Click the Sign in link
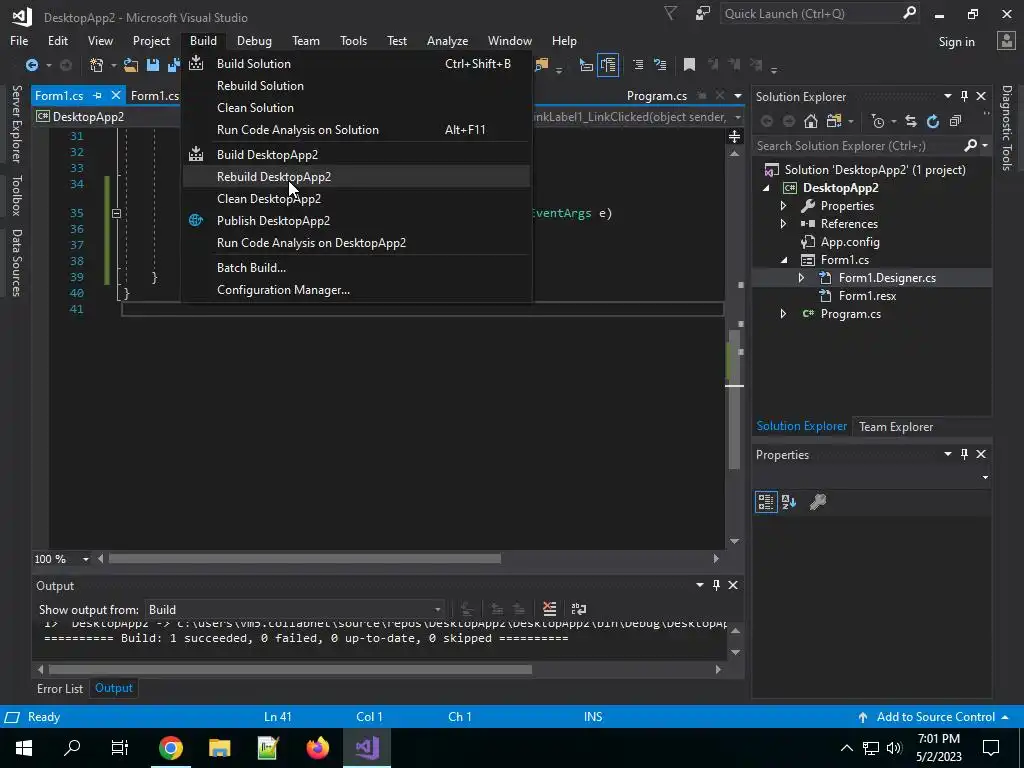This screenshot has width=1024, height=768. point(956,42)
